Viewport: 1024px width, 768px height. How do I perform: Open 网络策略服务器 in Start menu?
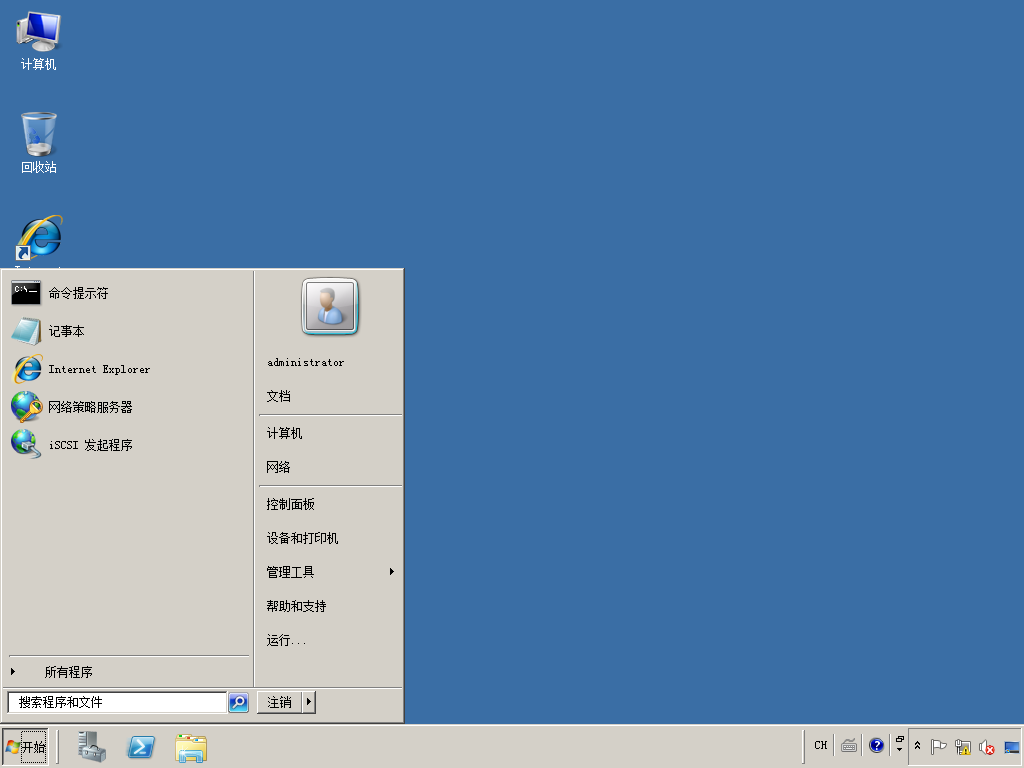128,407
